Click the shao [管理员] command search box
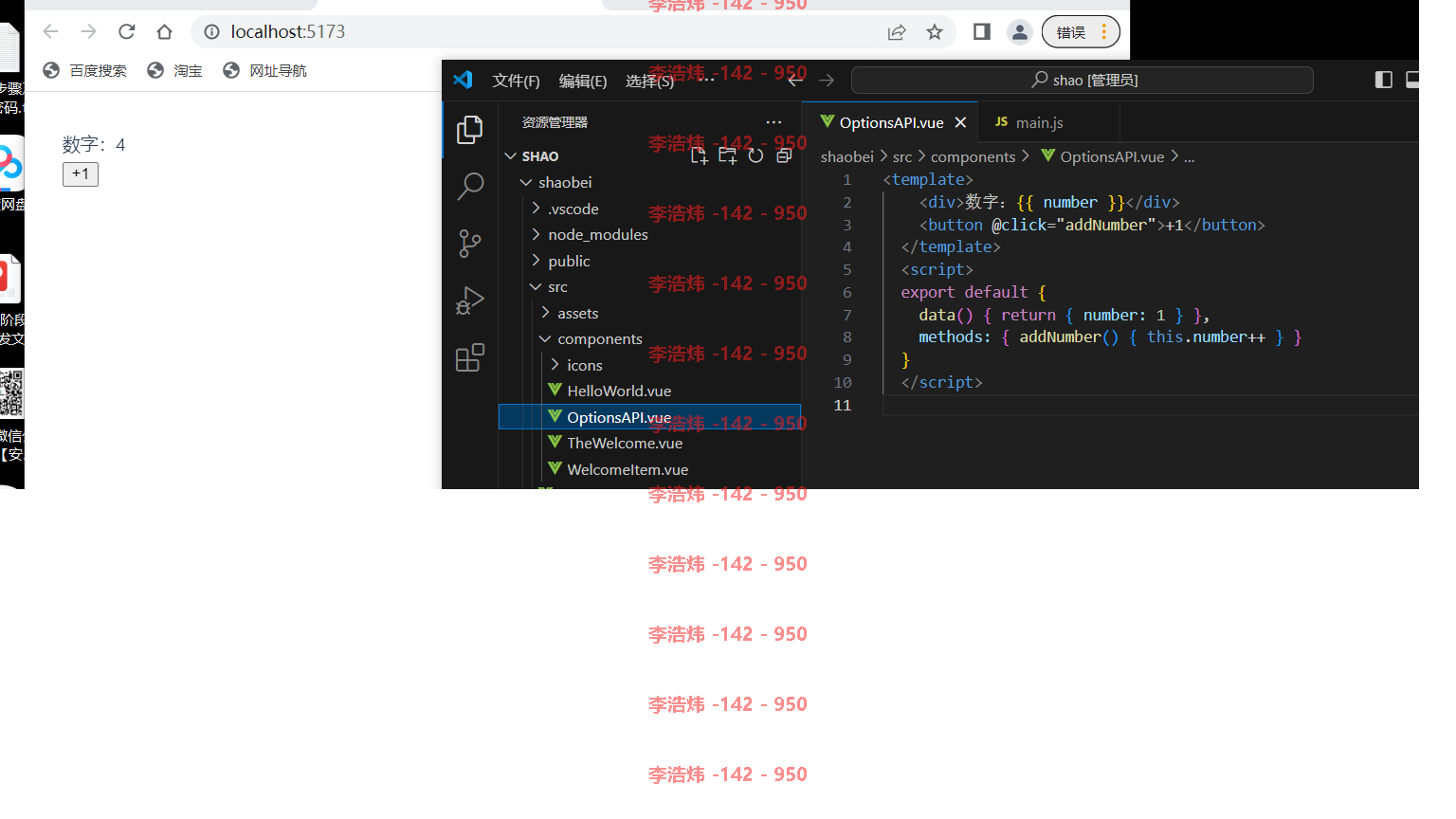The image size is (1456, 819). click(x=1083, y=81)
